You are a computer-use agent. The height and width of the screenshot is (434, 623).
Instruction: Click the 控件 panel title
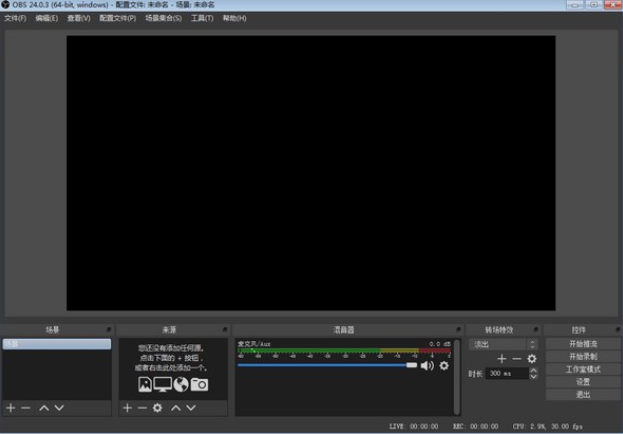578,330
